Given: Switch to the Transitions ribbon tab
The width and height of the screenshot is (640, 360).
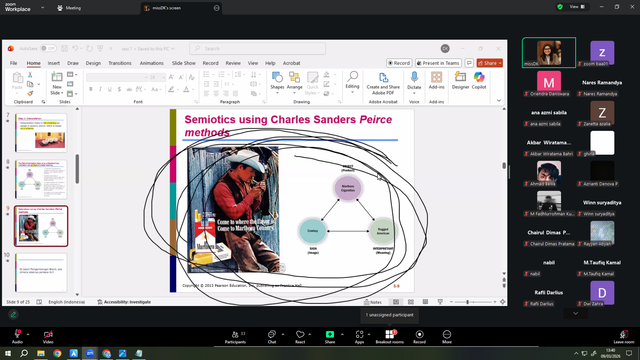Looking at the screenshot, I should click(x=120, y=63).
